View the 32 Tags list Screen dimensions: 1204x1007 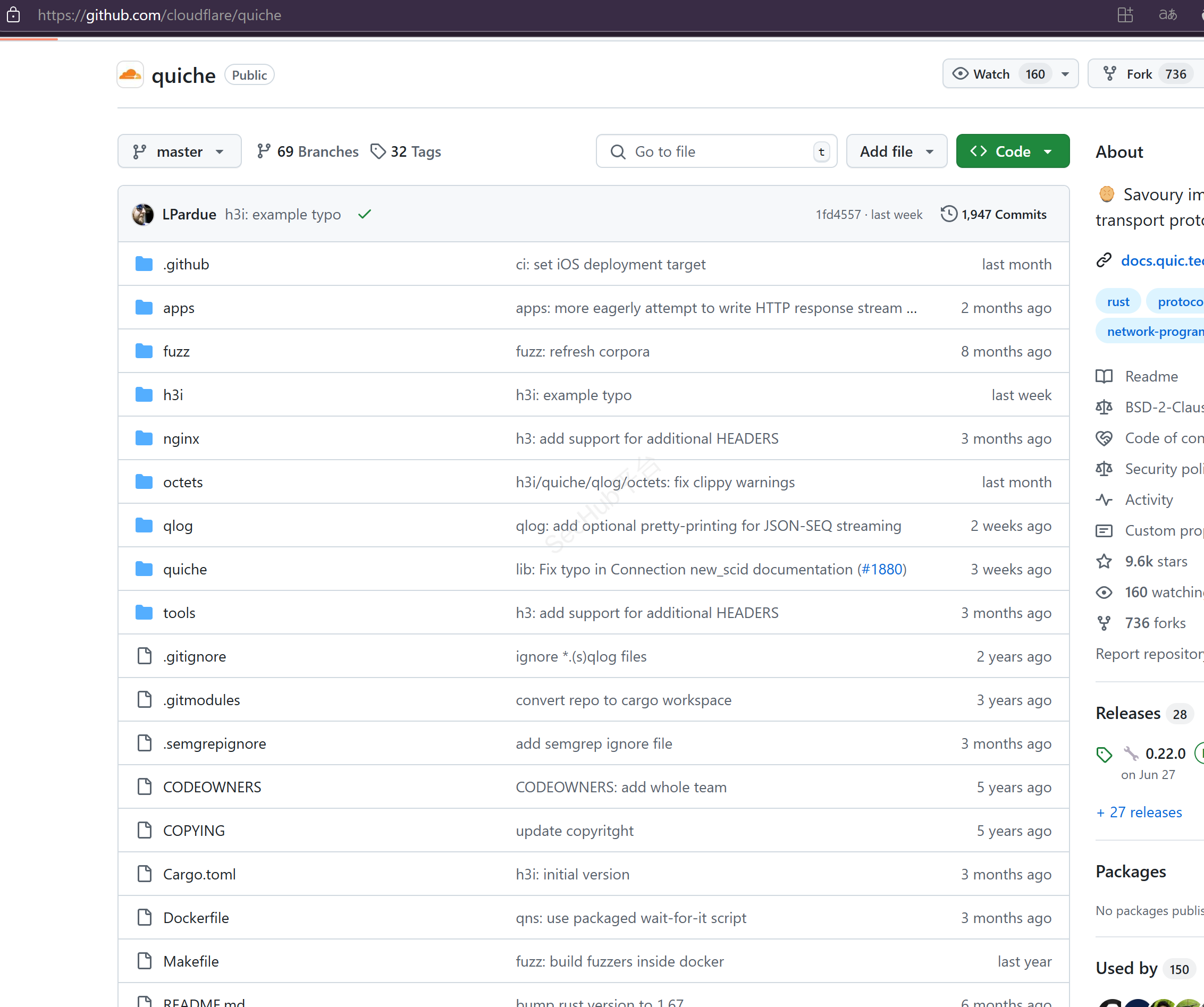pos(407,151)
